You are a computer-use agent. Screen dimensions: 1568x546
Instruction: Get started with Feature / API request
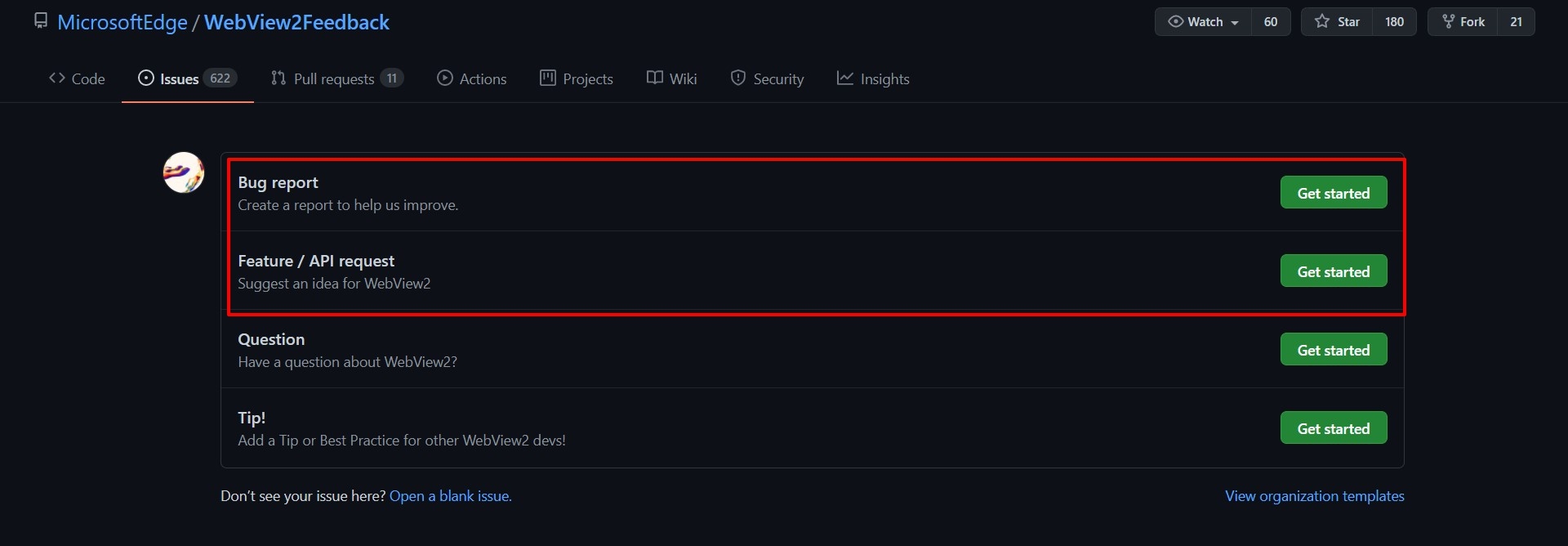pyautogui.click(x=1333, y=271)
